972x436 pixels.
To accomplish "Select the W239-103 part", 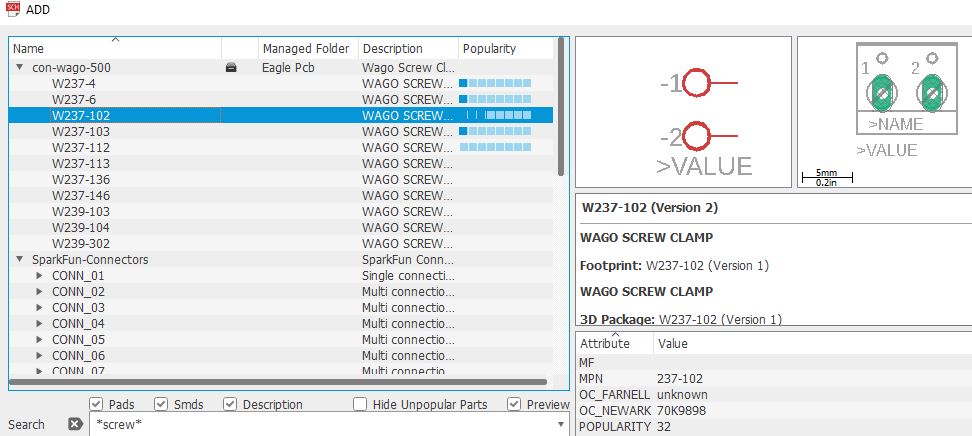I will click(81, 211).
